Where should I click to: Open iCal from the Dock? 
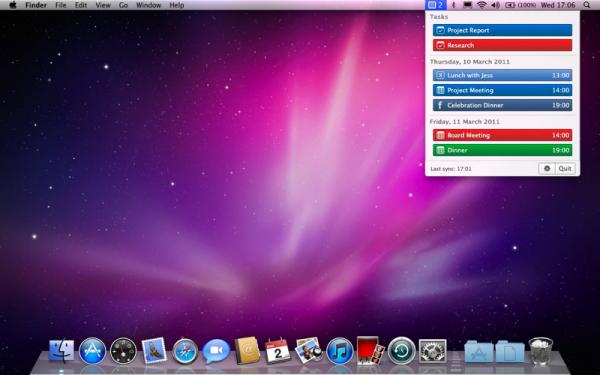click(278, 350)
